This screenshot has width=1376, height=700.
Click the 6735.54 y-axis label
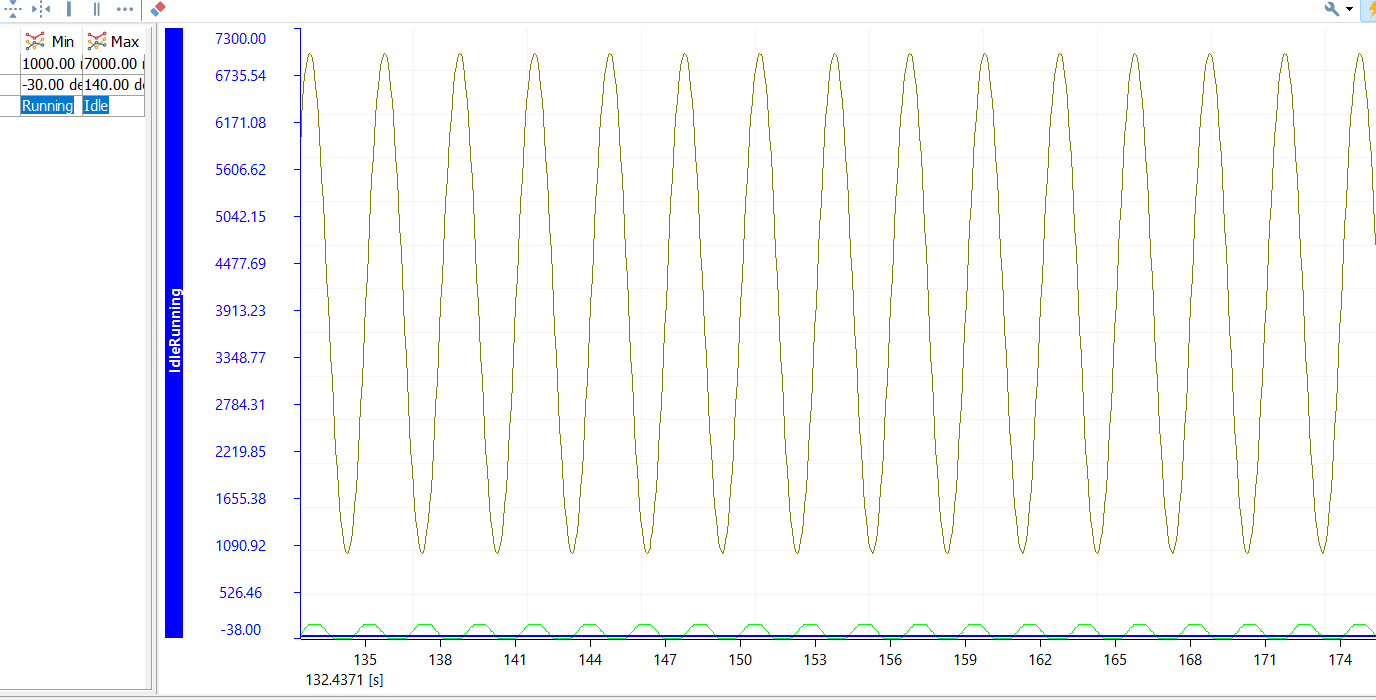[x=240, y=75]
